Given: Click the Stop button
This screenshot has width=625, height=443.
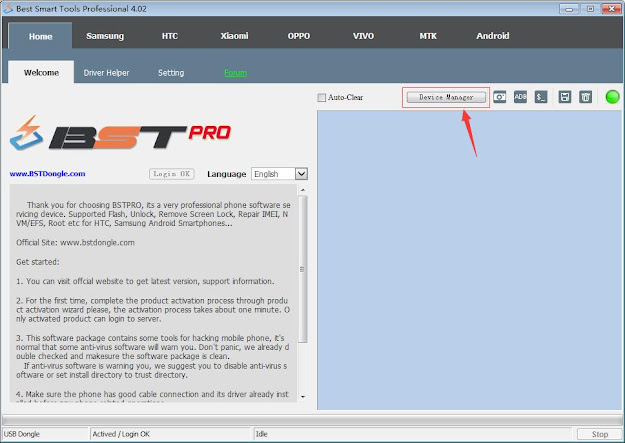Looking at the screenshot, I should click(x=600, y=434).
